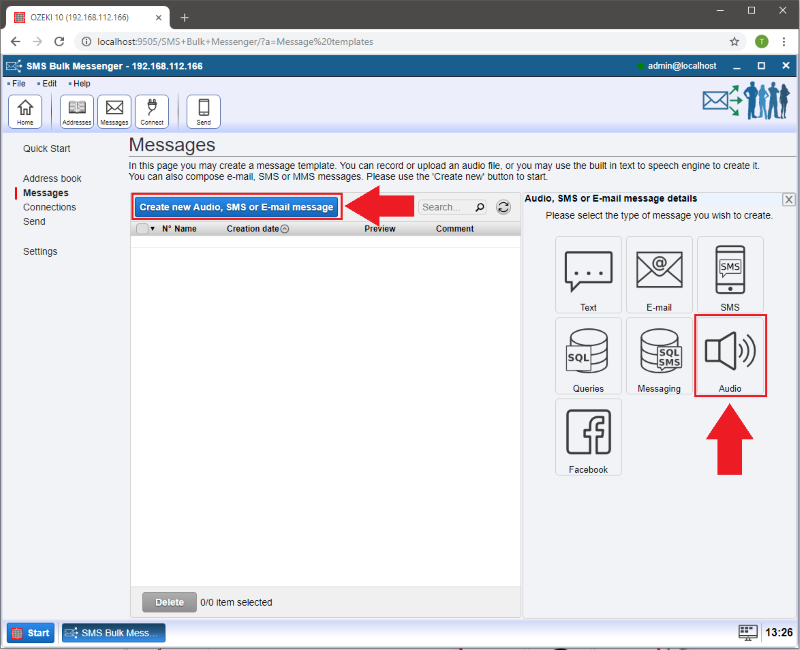Image resolution: width=800 pixels, height=650 pixels.
Task: Click the Home toolbar icon
Action: [x=25, y=111]
